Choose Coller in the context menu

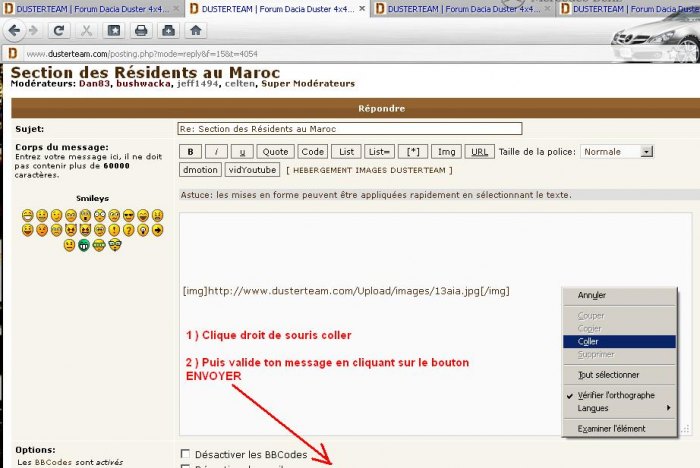click(619, 342)
